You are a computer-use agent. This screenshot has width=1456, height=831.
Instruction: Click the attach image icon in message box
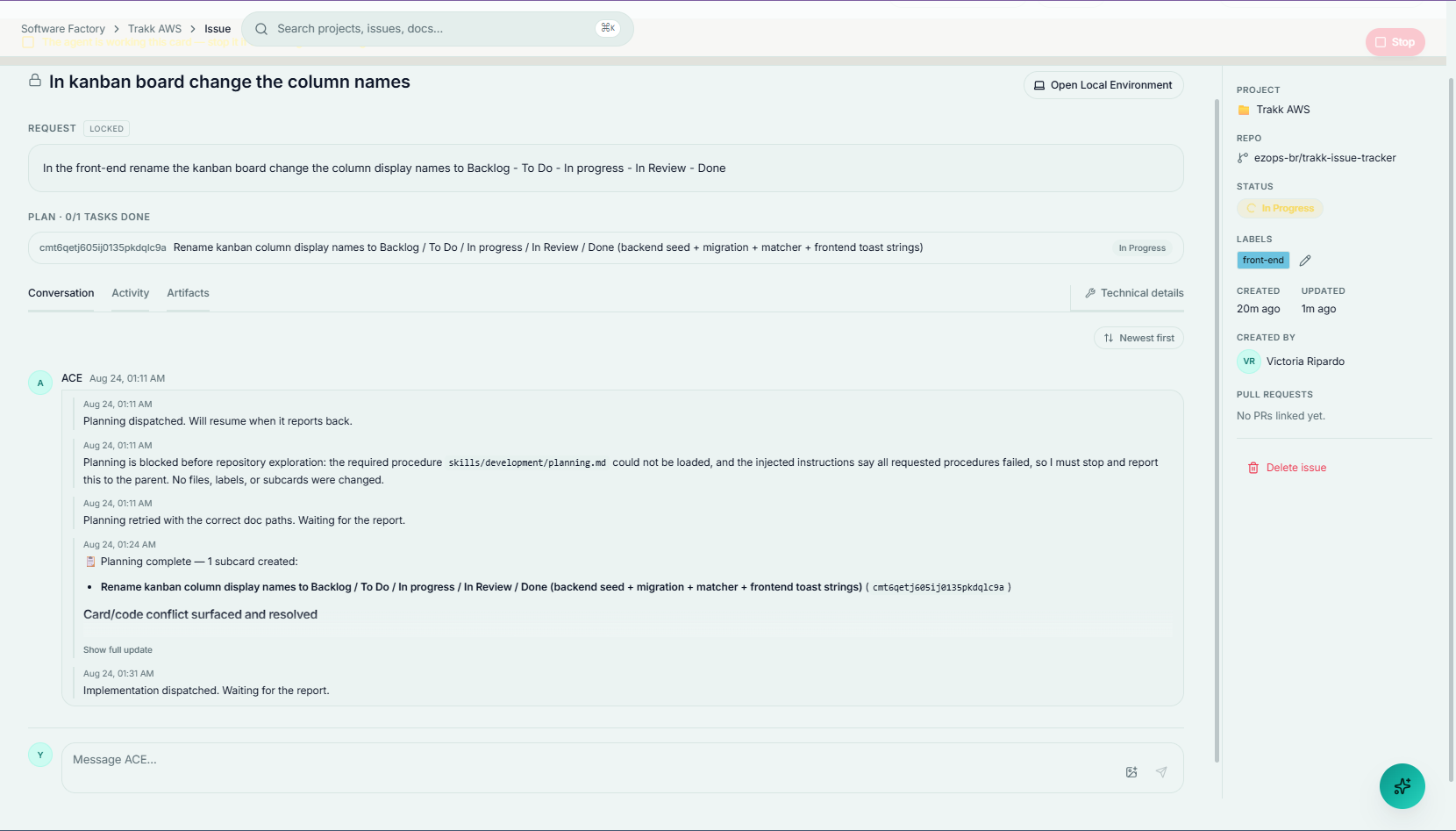pos(1131,772)
